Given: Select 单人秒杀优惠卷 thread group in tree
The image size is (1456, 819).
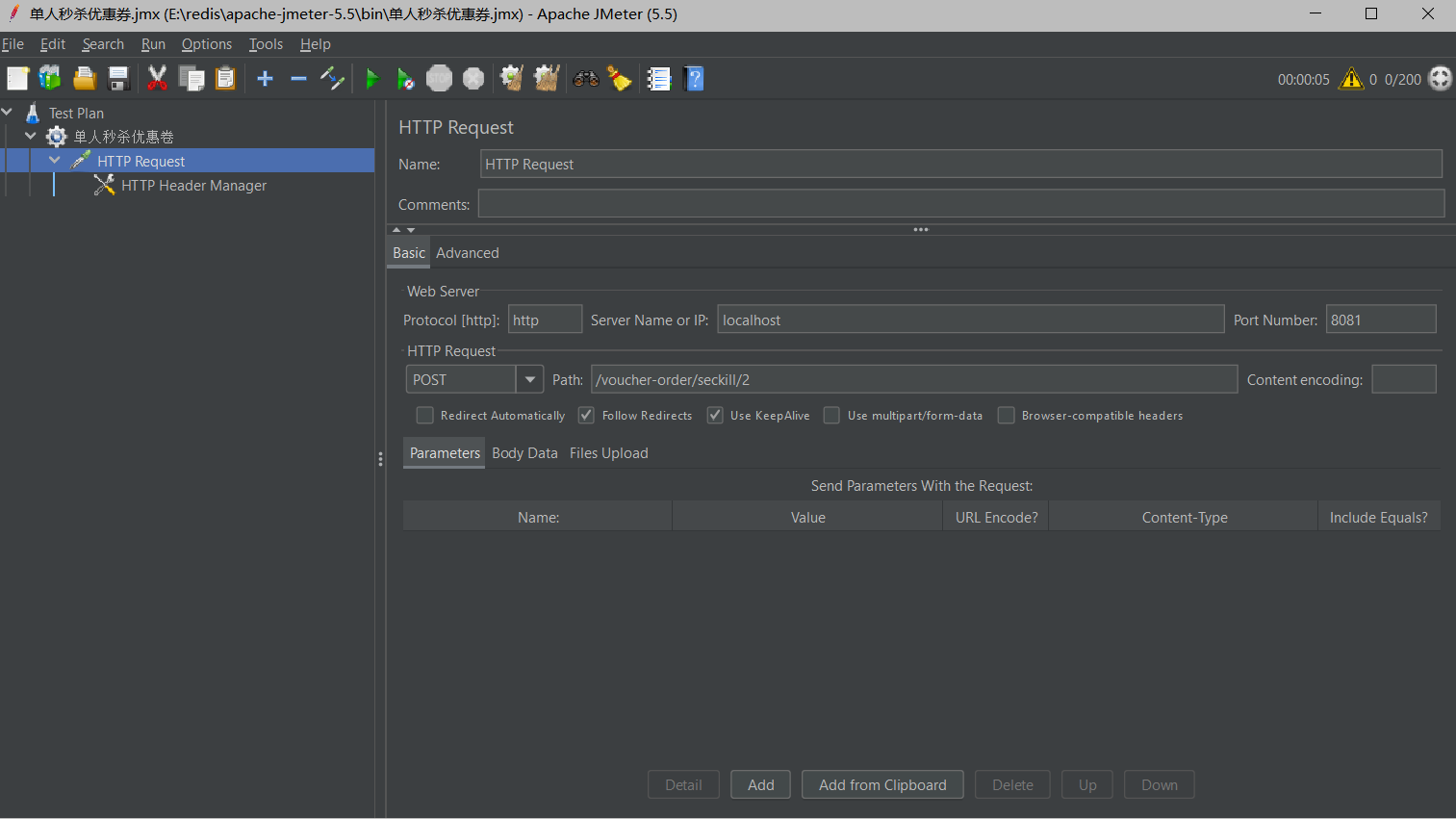Looking at the screenshot, I should [123, 137].
